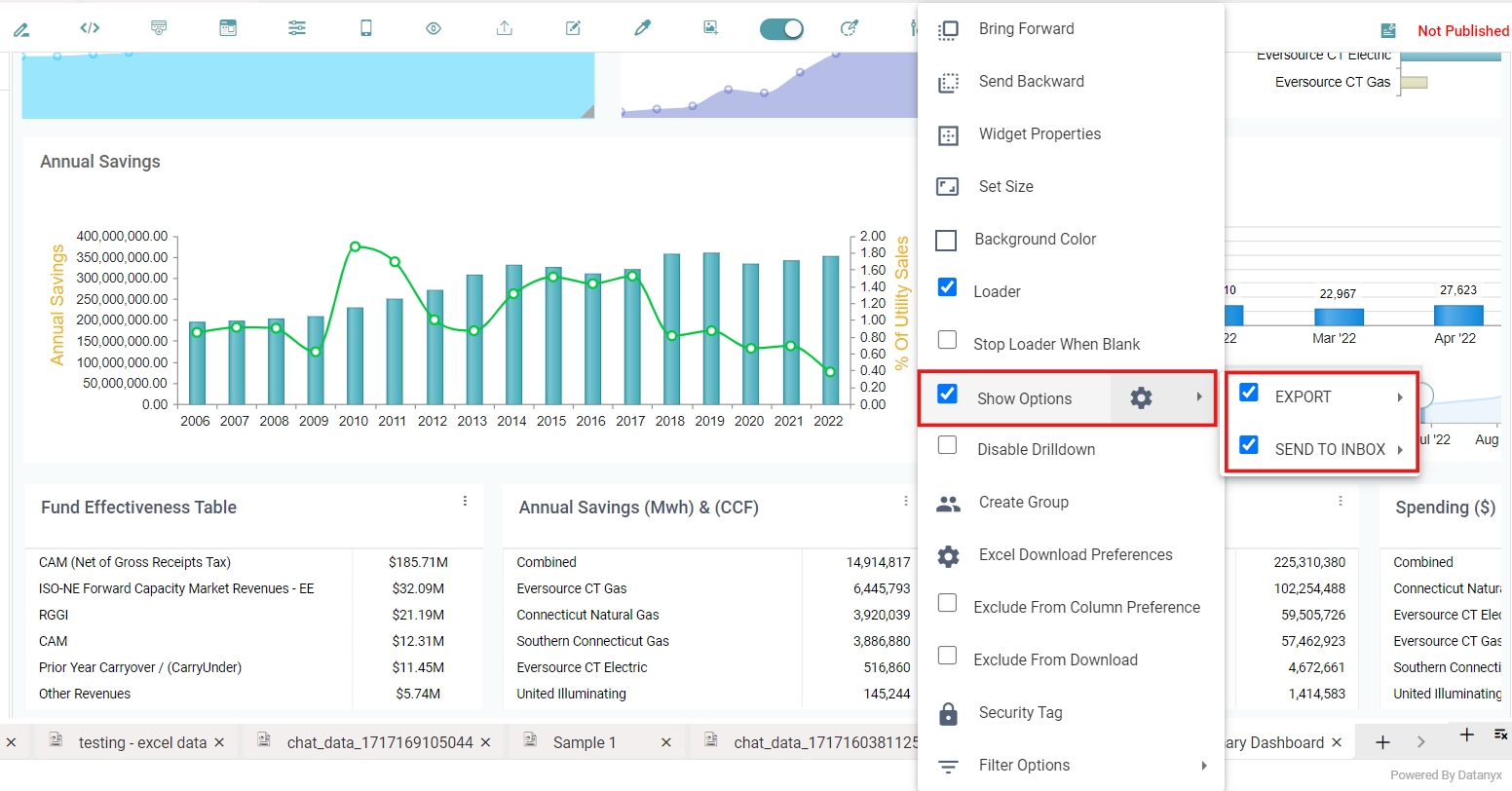Uncheck the EXPORT option checkbox

point(1248,393)
